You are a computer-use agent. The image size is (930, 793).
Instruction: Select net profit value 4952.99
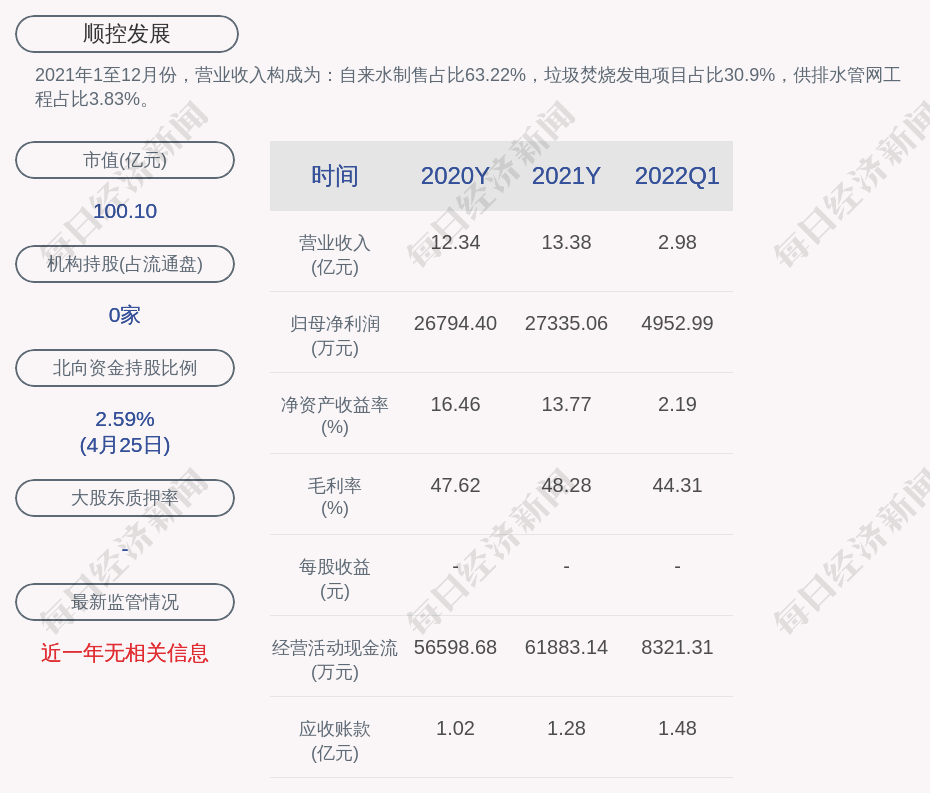[x=677, y=323]
